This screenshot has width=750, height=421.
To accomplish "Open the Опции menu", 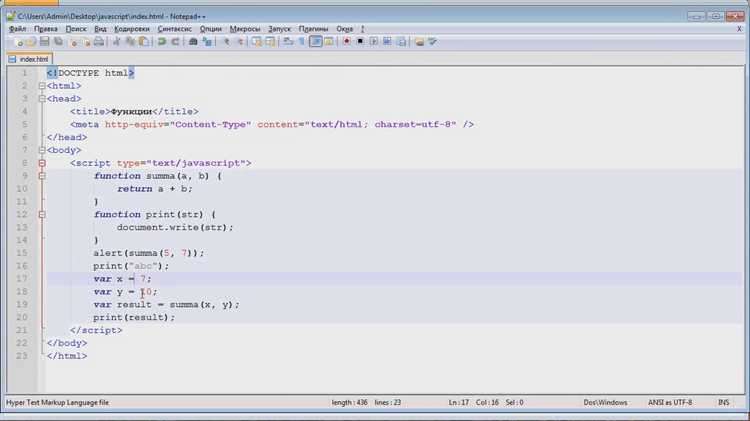I will (210, 29).
